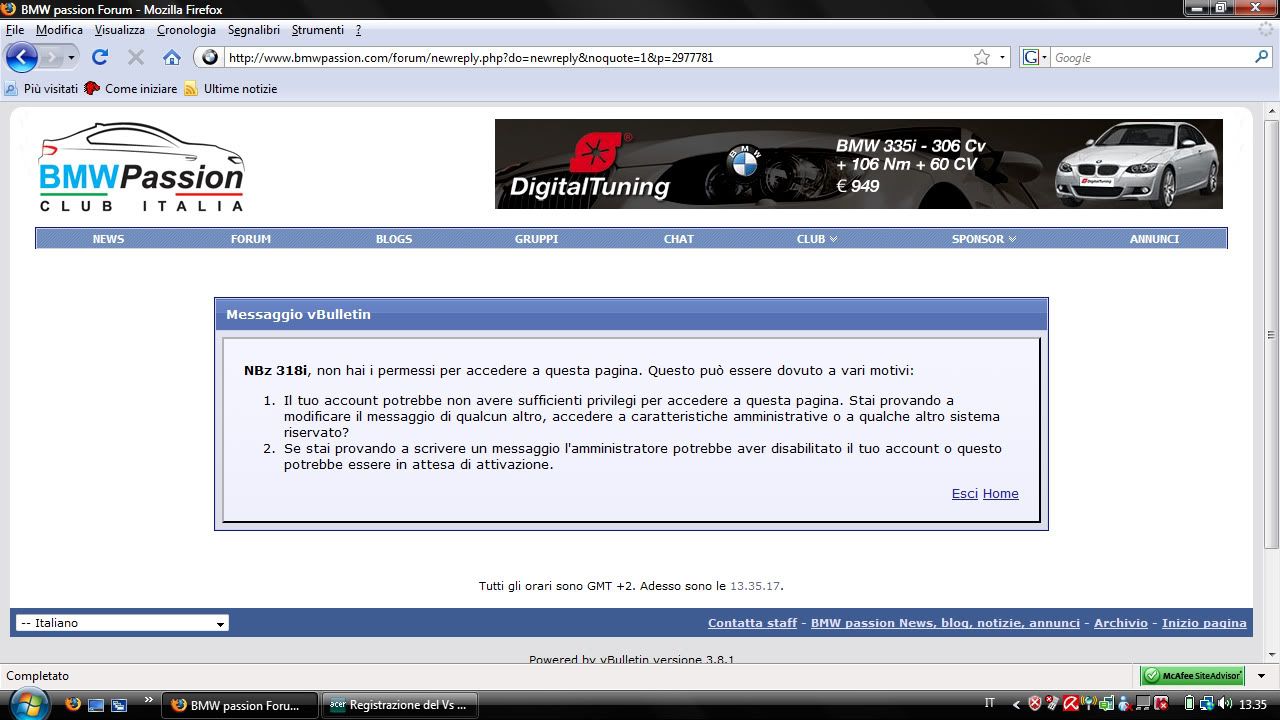The height and width of the screenshot is (720, 1280).
Task: Click the Esci logout link
Action: [965, 493]
